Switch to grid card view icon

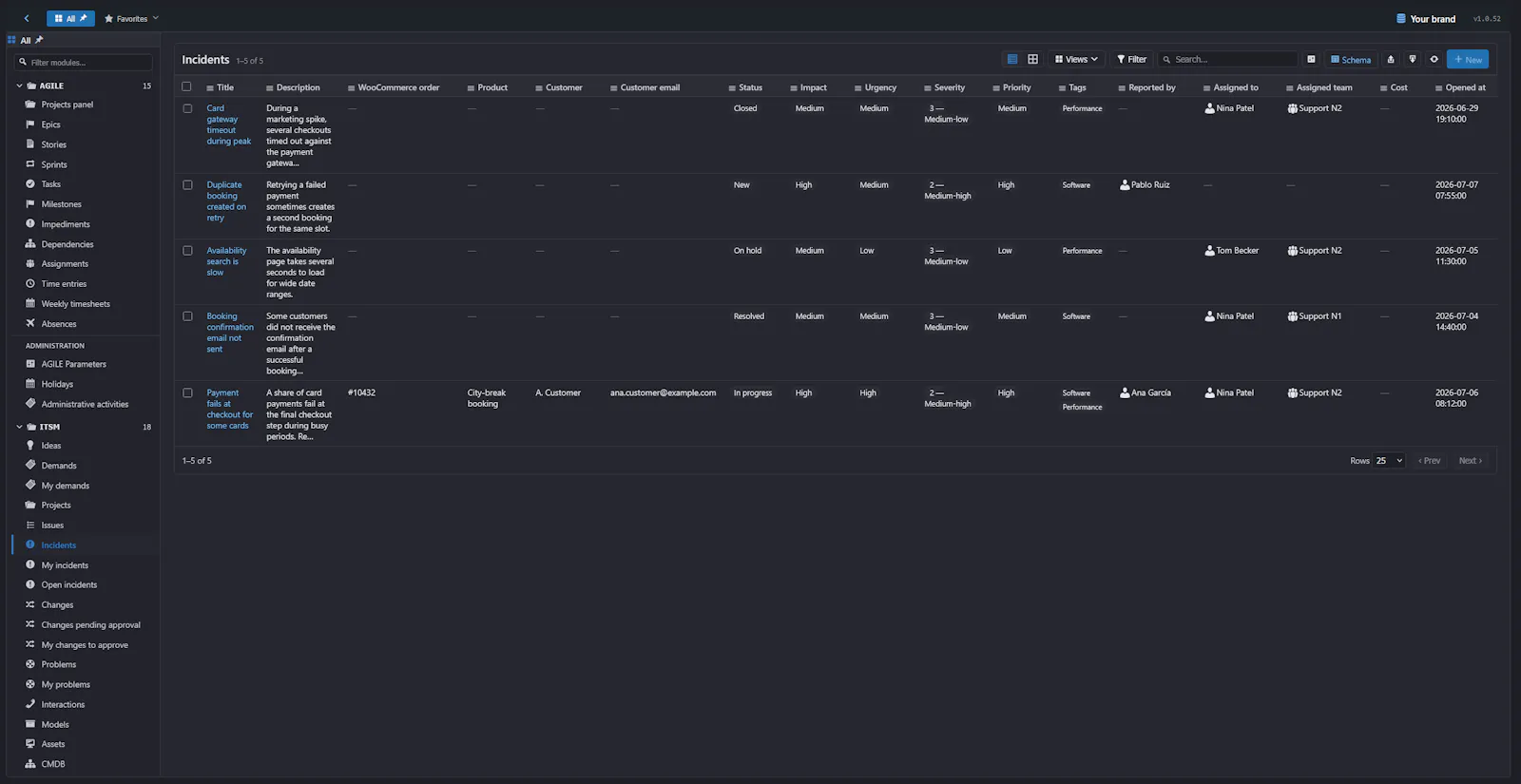pos(1032,59)
